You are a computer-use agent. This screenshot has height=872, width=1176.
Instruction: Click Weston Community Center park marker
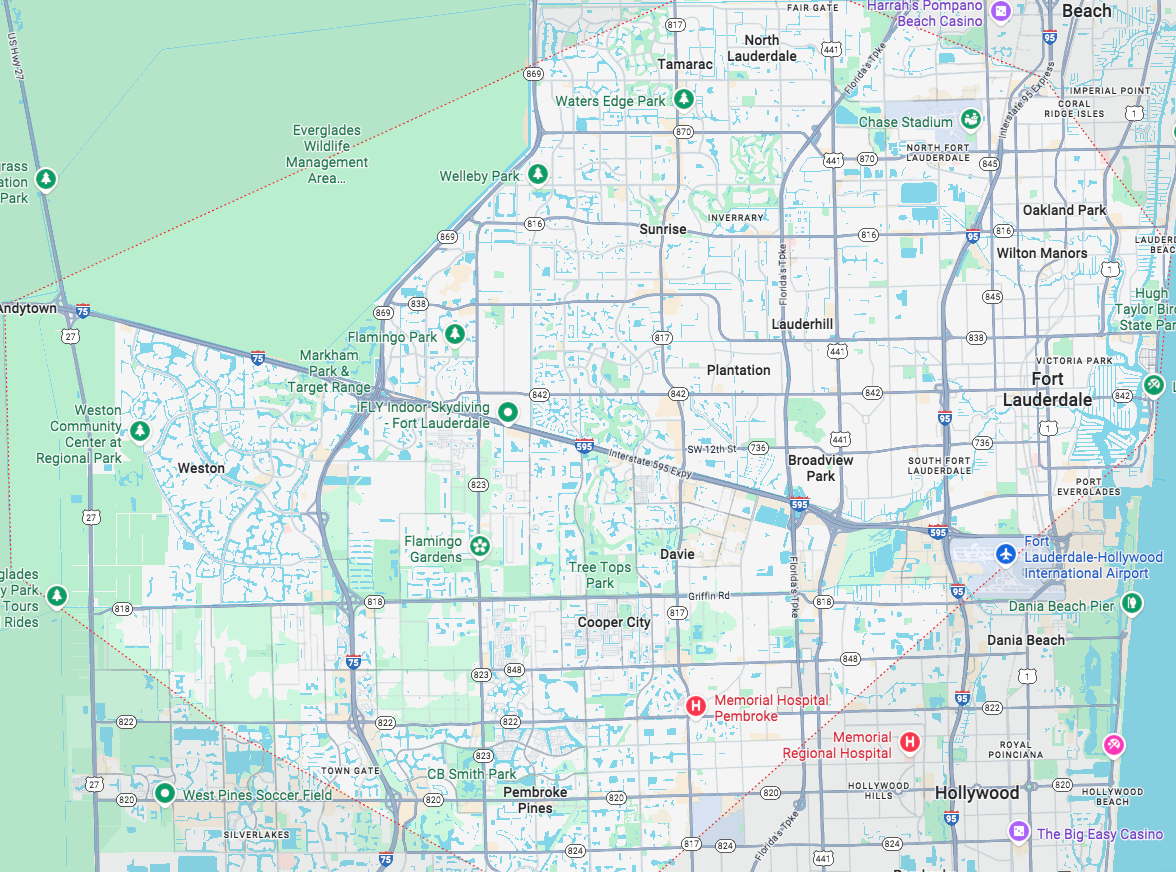point(140,431)
